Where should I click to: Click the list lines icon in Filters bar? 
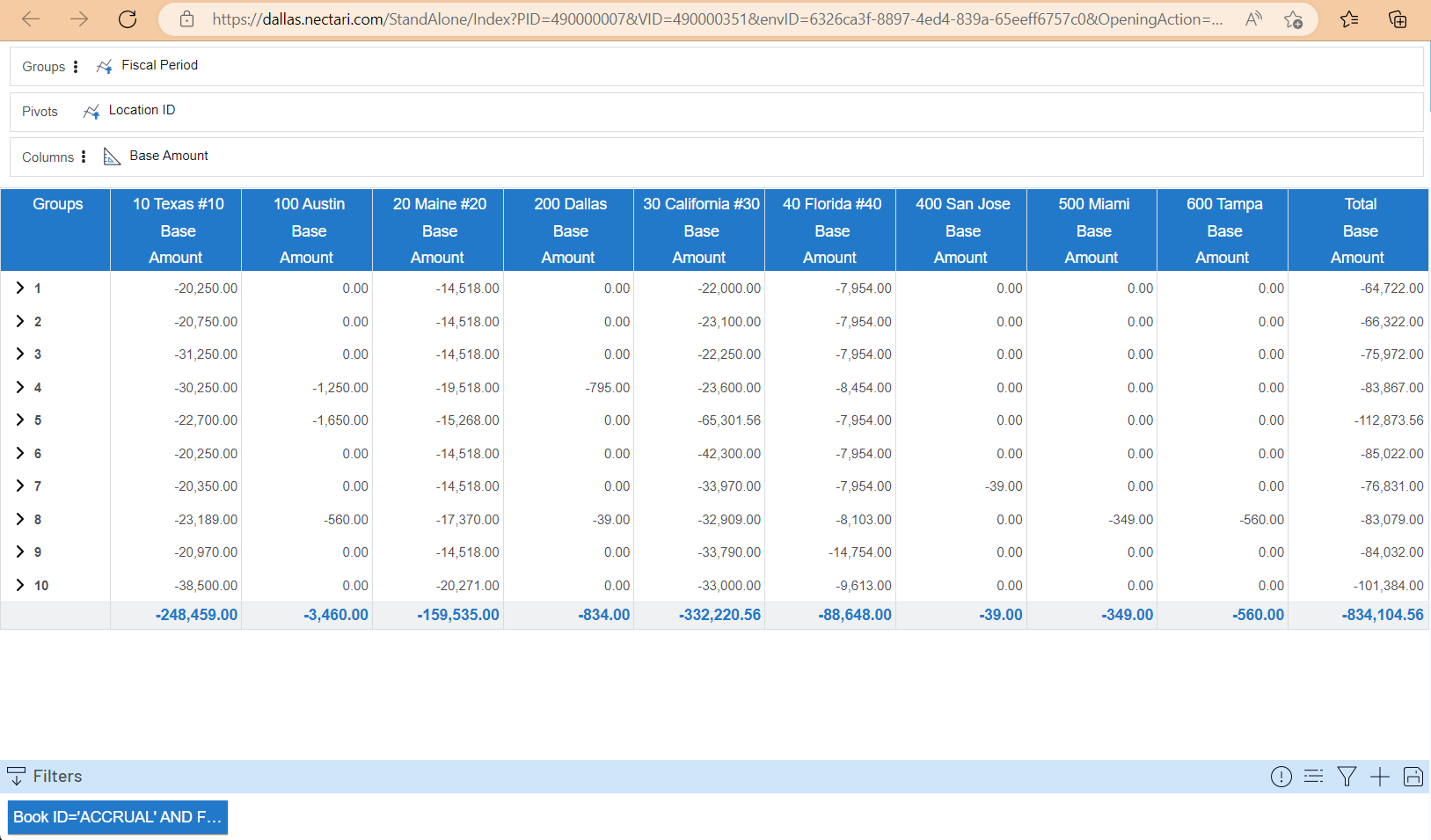1313,776
